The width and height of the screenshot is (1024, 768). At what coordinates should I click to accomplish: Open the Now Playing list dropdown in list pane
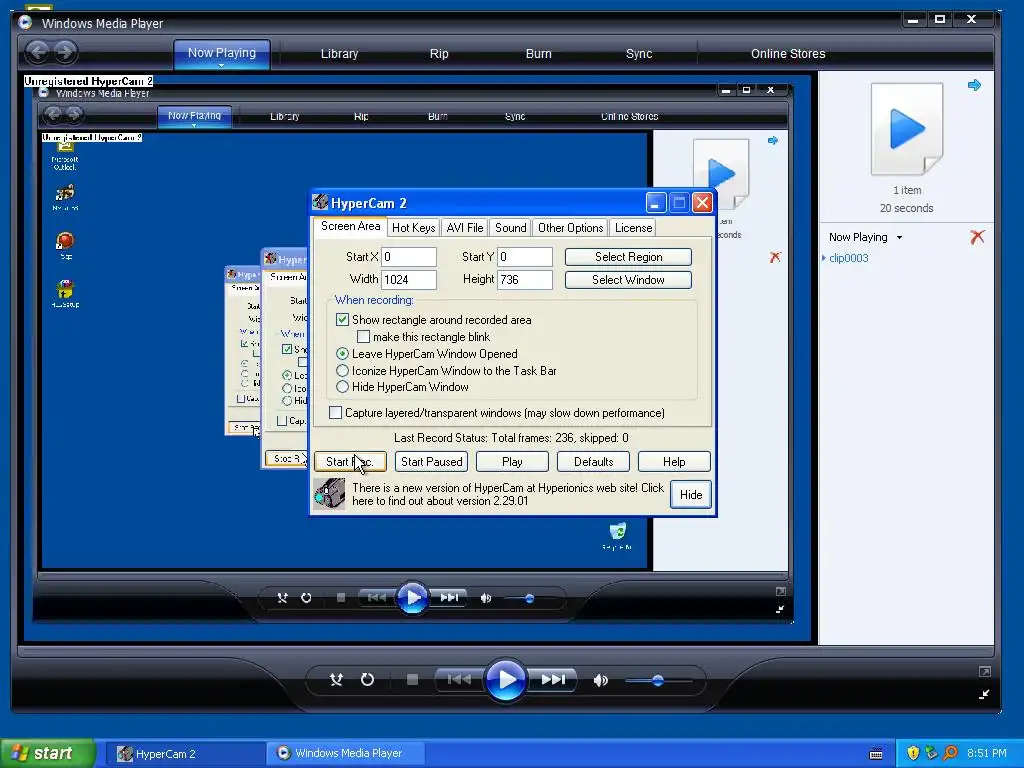point(899,237)
